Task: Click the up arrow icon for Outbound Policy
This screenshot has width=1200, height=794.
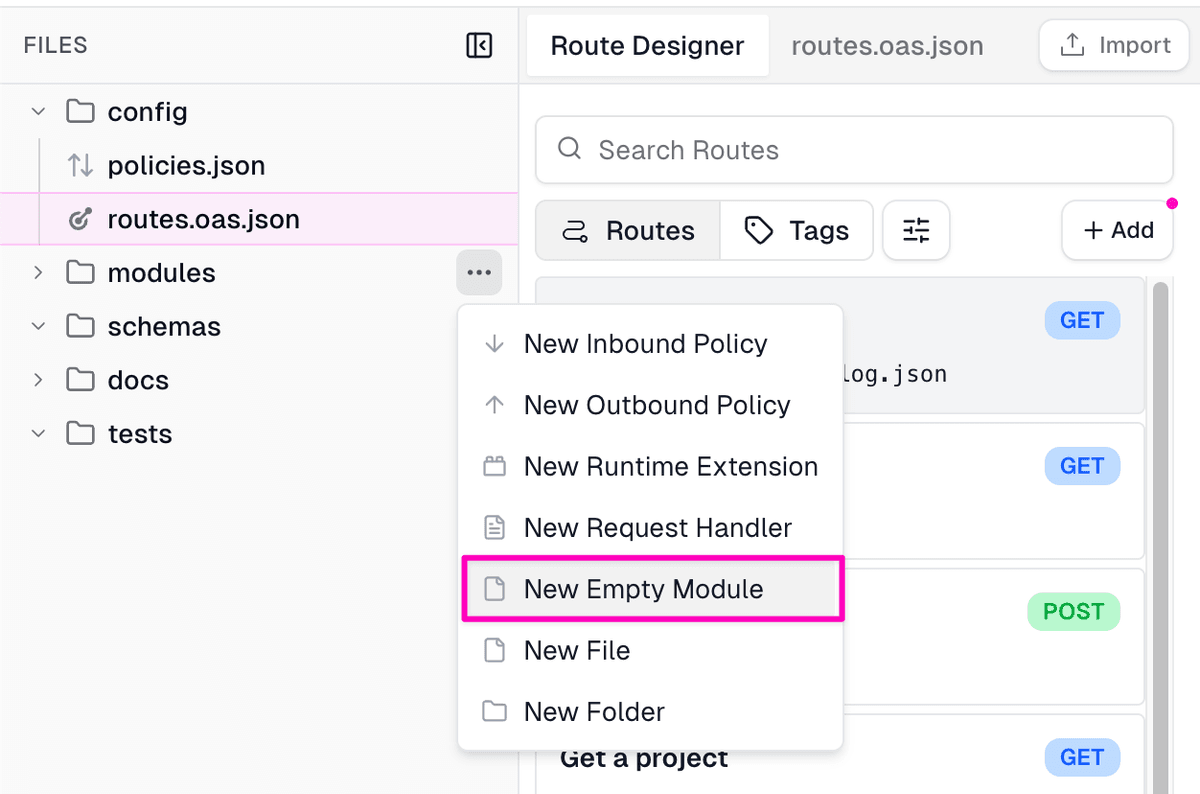Action: pos(494,405)
